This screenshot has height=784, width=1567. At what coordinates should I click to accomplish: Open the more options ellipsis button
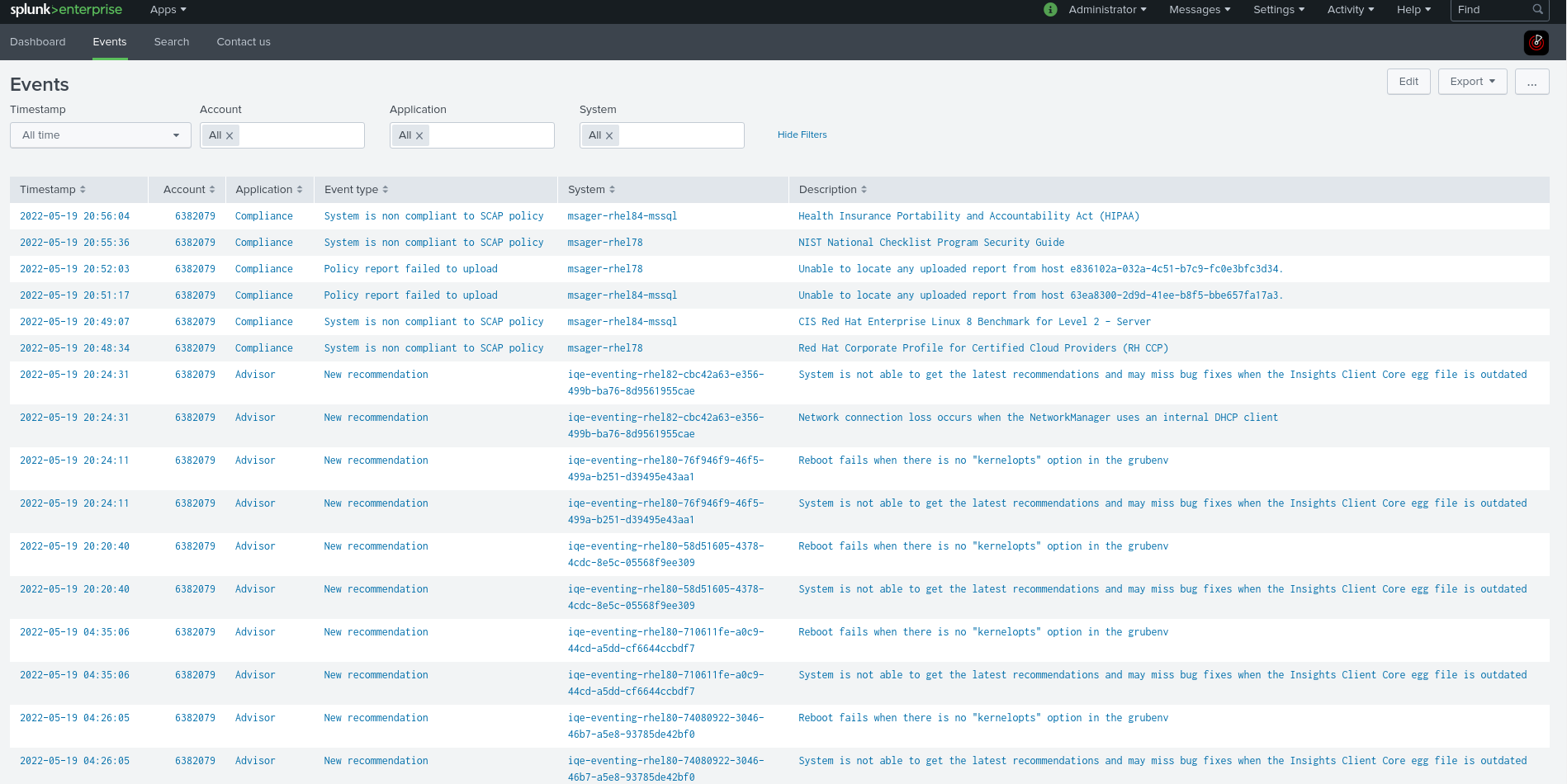1532,82
